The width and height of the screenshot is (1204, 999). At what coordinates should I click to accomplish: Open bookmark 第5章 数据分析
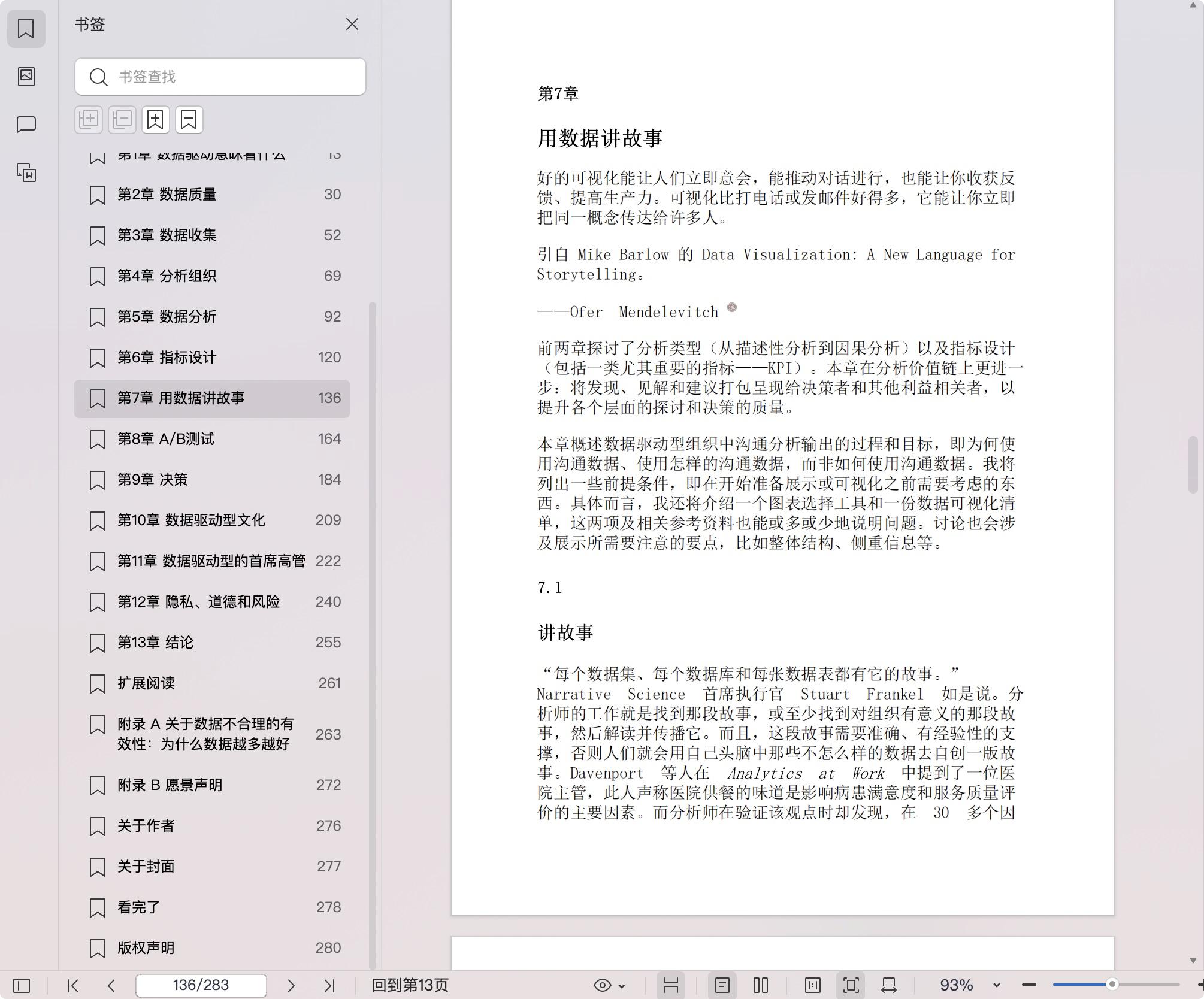click(x=212, y=317)
